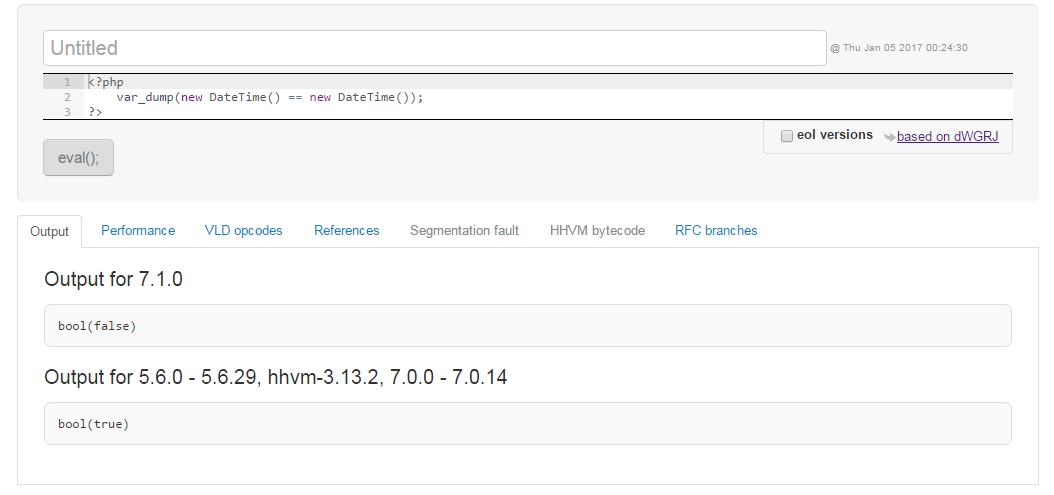
Task: Select the References tab
Action: 346,231
